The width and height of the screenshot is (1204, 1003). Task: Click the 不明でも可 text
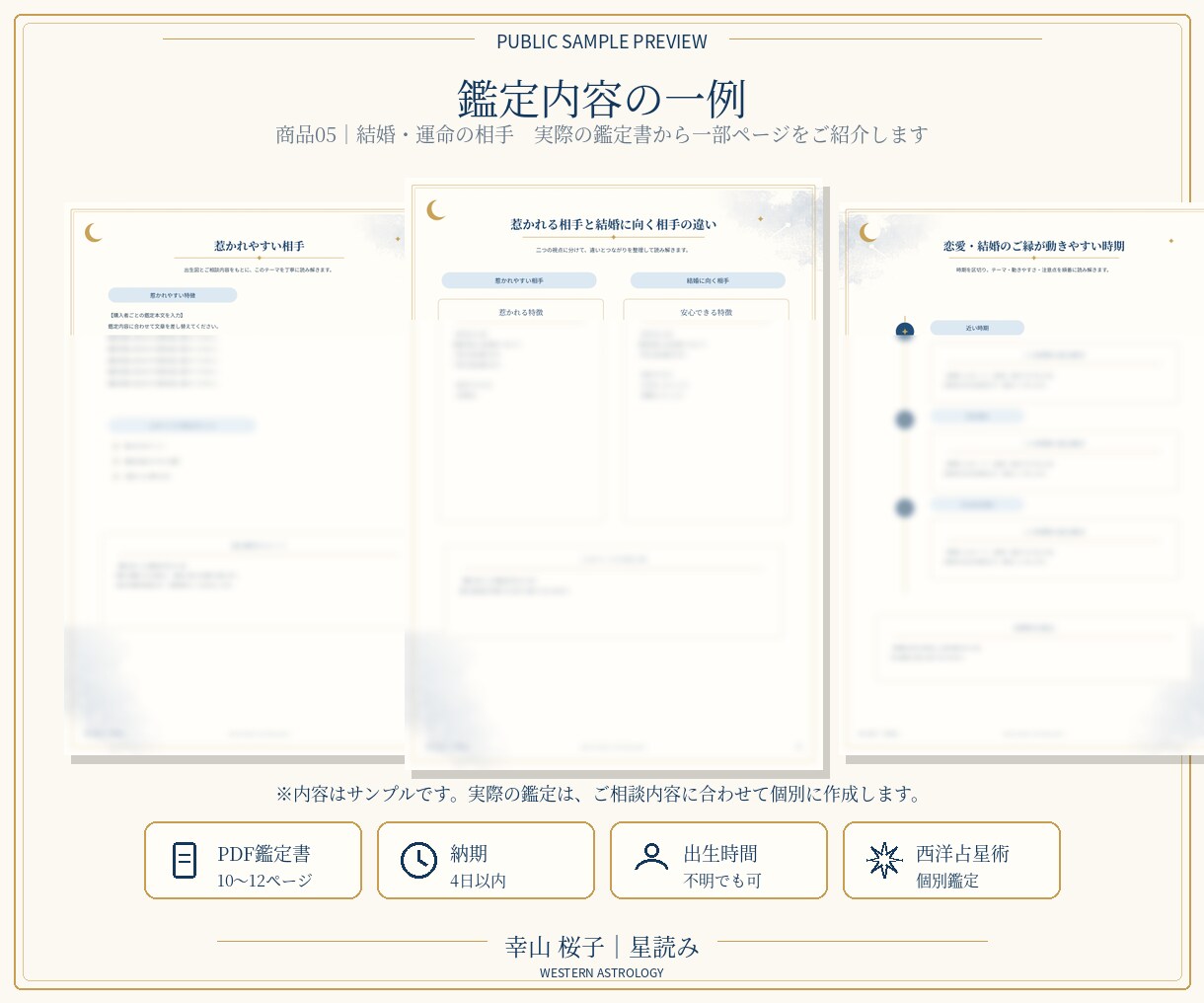722,881
